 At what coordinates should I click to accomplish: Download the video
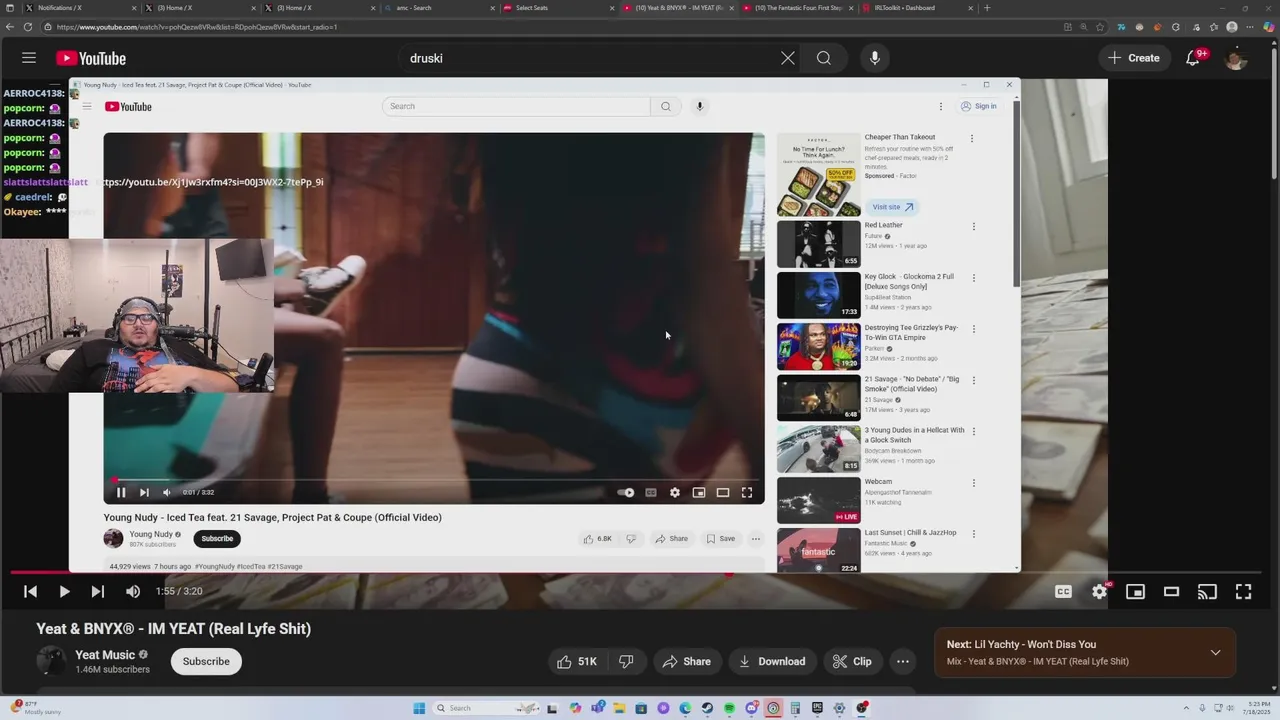coord(772,661)
